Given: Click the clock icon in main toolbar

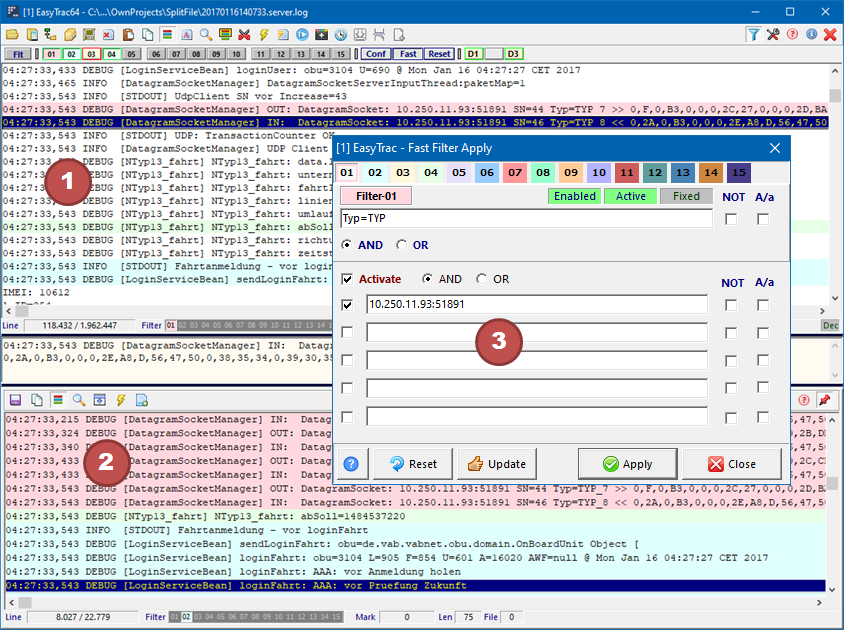Looking at the screenshot, I should 341,35.
